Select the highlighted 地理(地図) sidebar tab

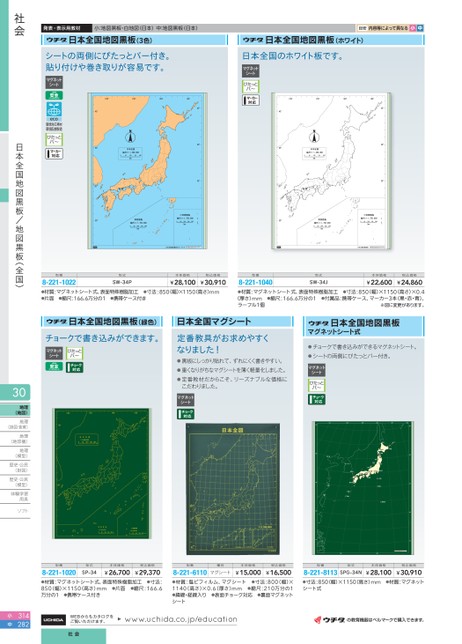[15, 409]
